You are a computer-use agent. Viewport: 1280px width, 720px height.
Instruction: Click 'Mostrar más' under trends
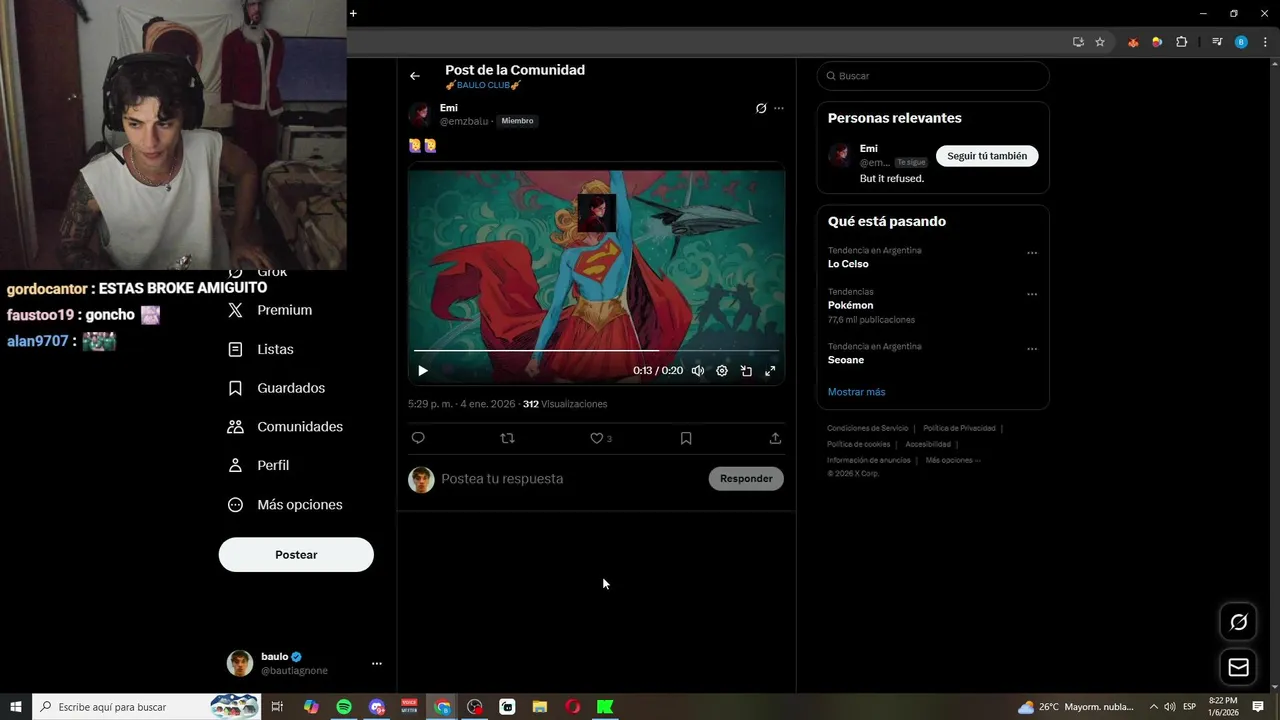(x=856, y=392)
